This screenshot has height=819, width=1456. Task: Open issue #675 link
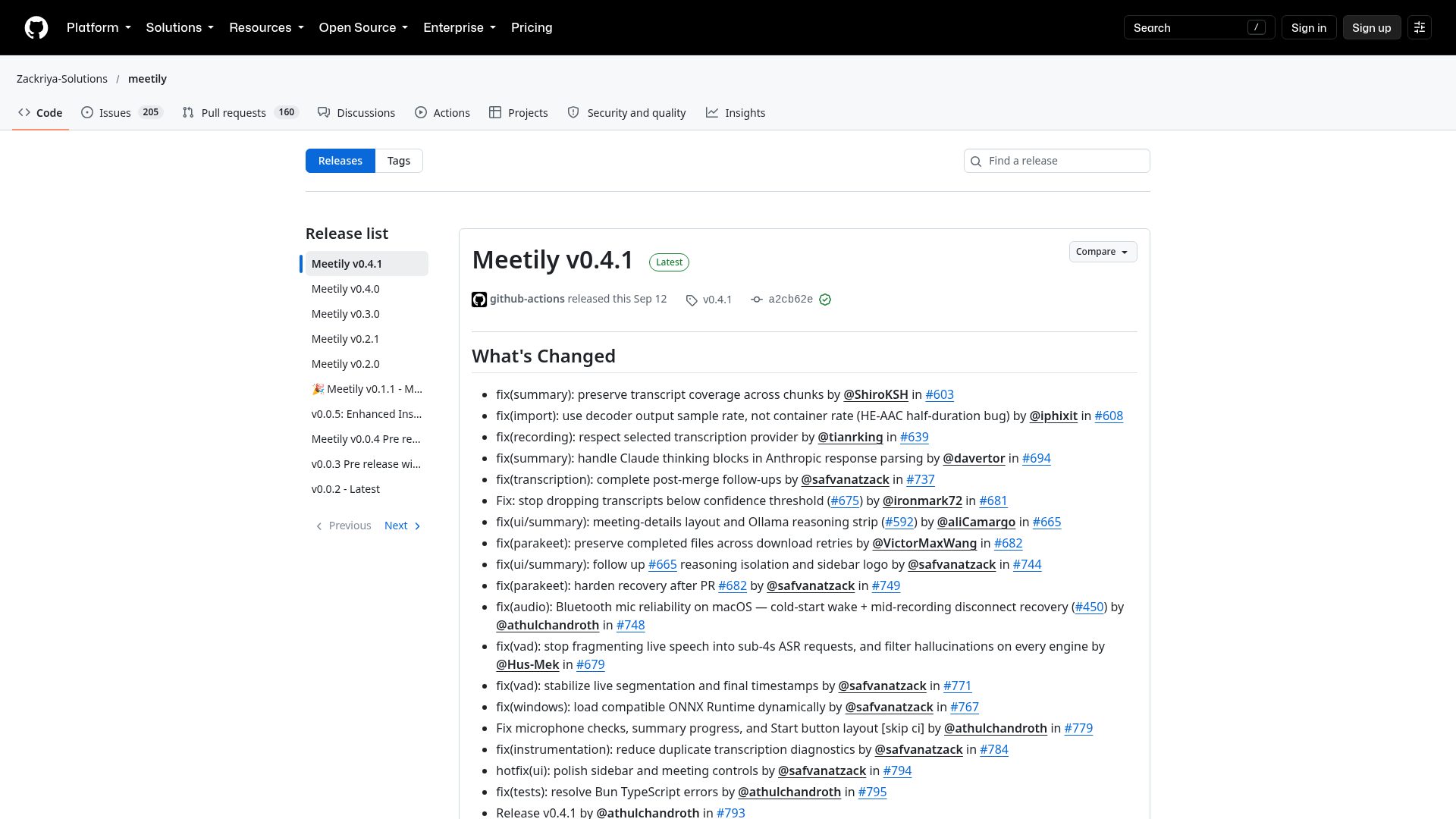tap(845, 500)
